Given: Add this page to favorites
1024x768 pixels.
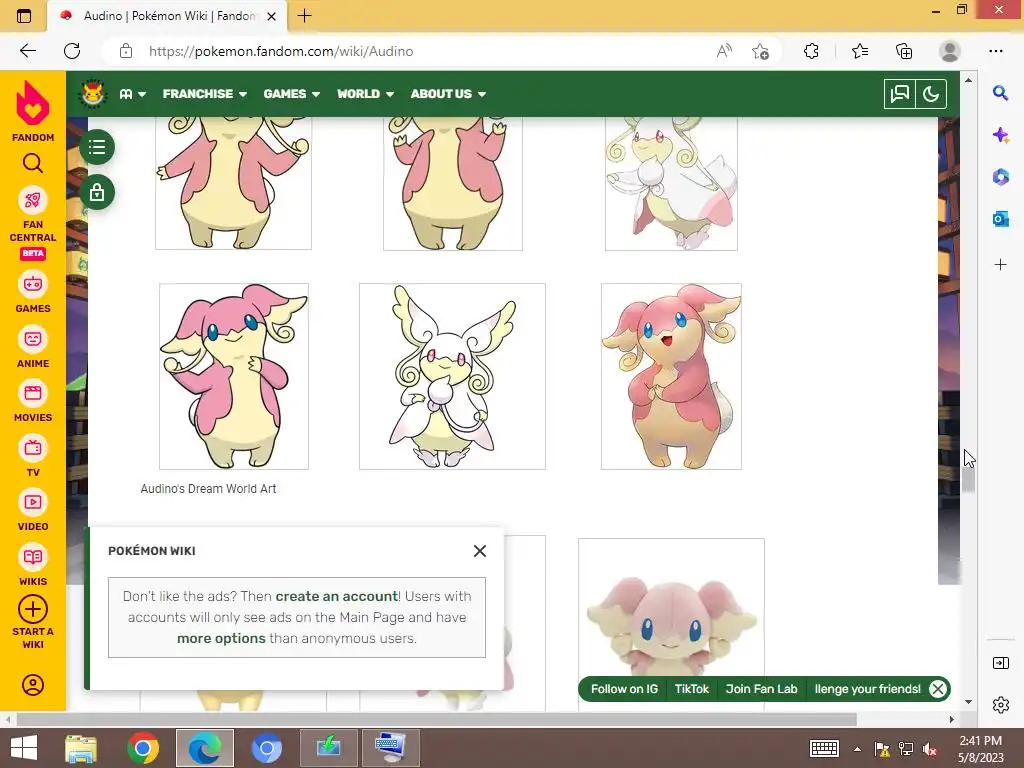Looking at the screenshot, I should (760, 51).
